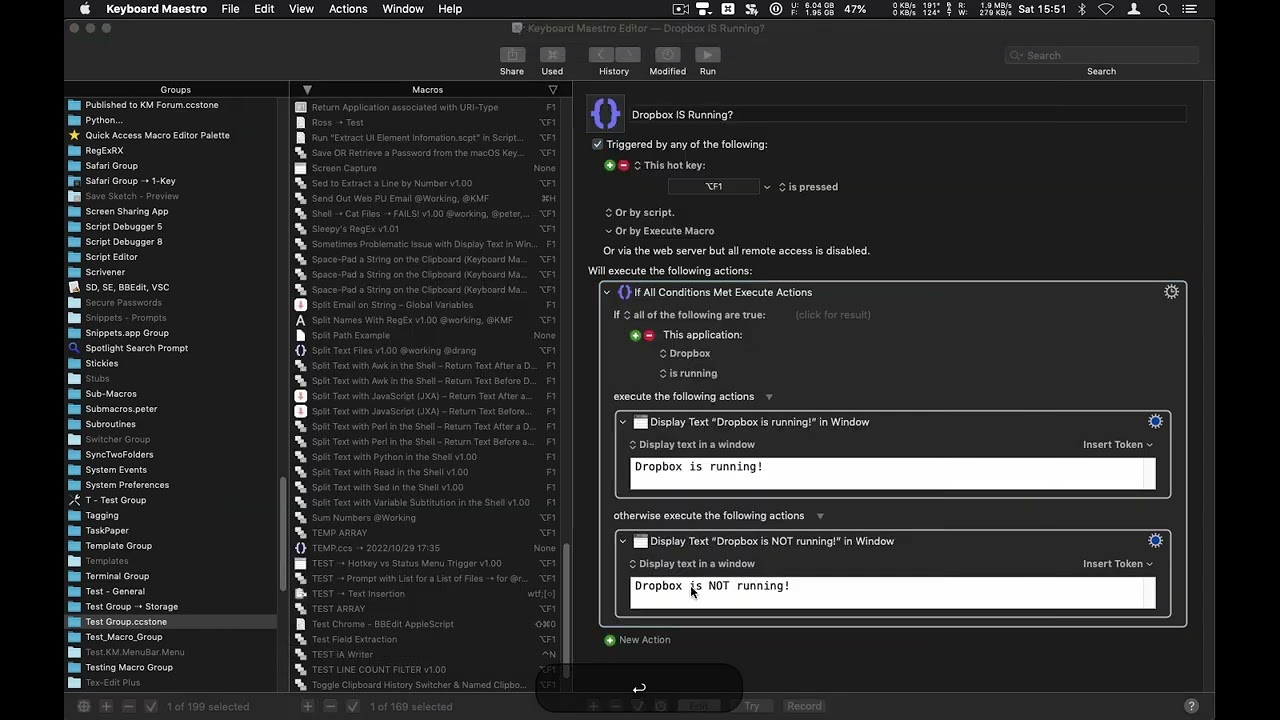This screenshot has height=720, width=1280.
Task: Open Wi-Fi menu bar icon
Action: click(1106, 9)
